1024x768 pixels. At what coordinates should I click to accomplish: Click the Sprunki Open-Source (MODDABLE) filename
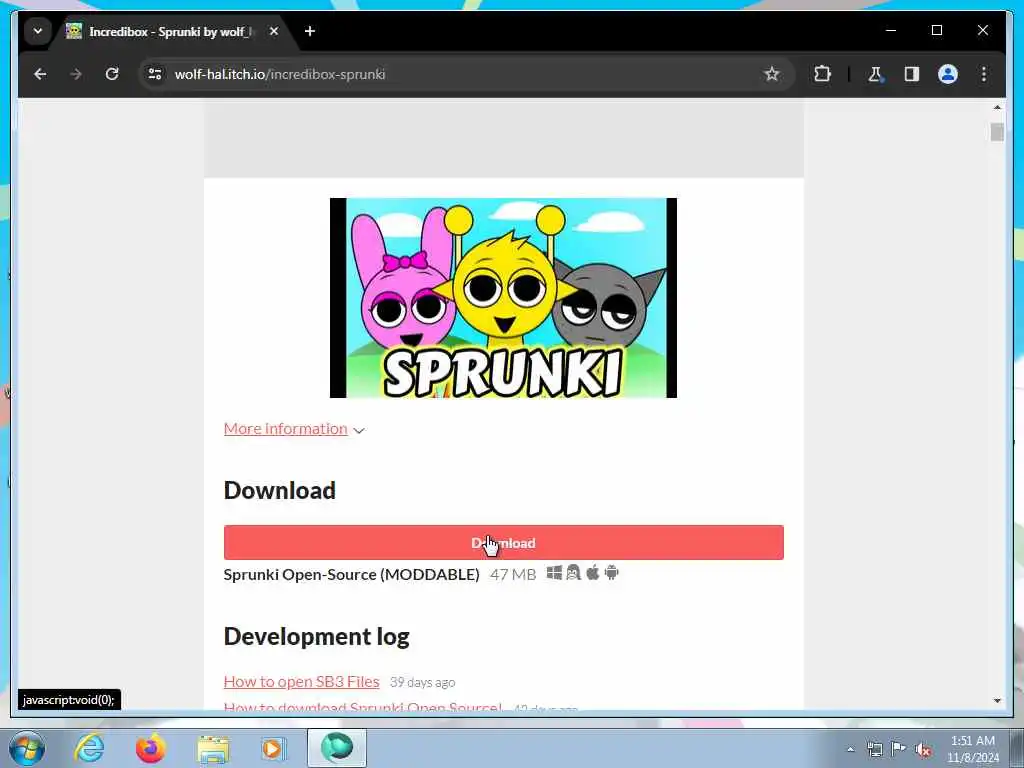coord(351,575)
